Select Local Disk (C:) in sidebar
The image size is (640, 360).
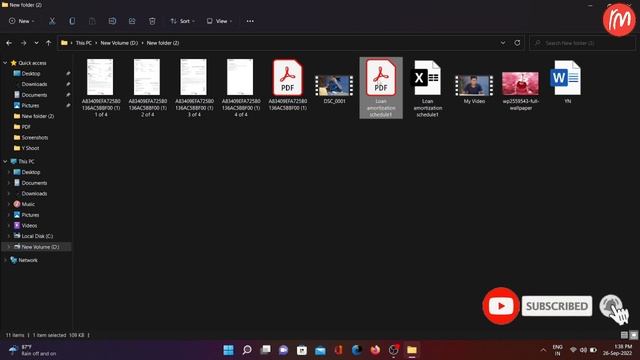click(37, 236)
